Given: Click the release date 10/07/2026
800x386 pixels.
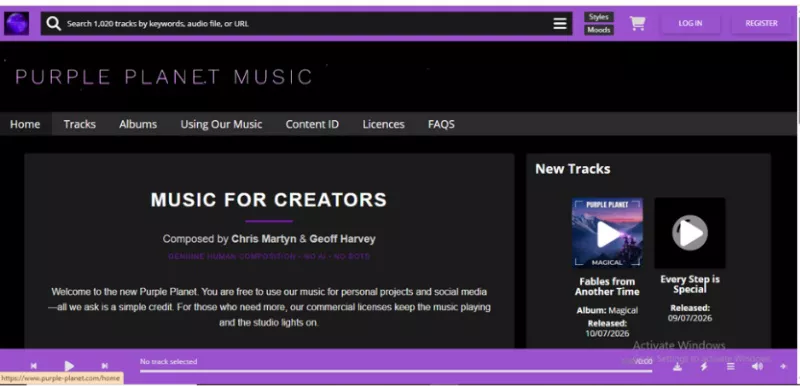Looking at the screenshot, I should tap(607, 333).
